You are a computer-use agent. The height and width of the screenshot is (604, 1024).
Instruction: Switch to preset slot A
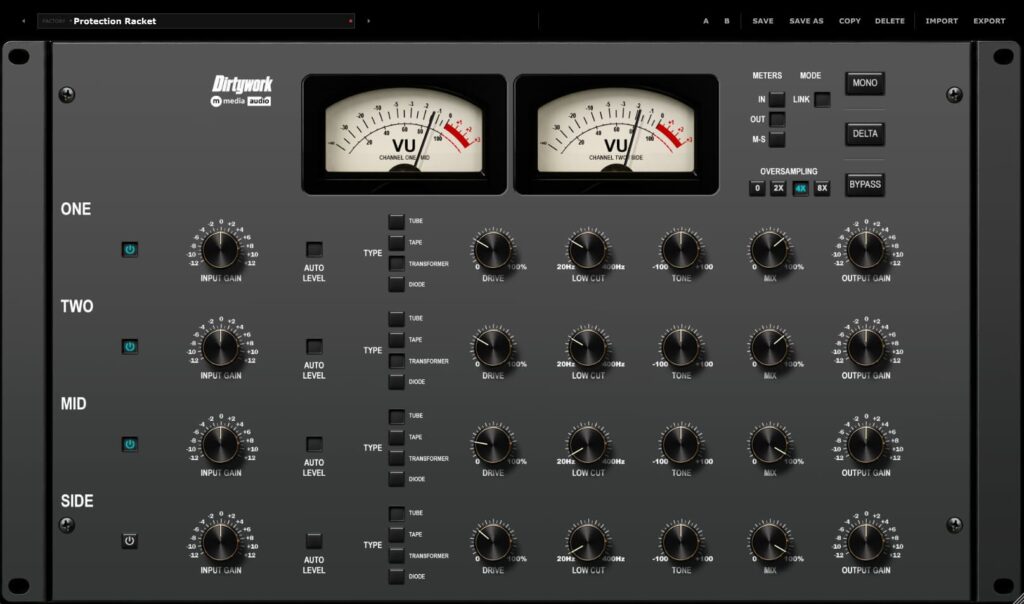pos(706,21)
